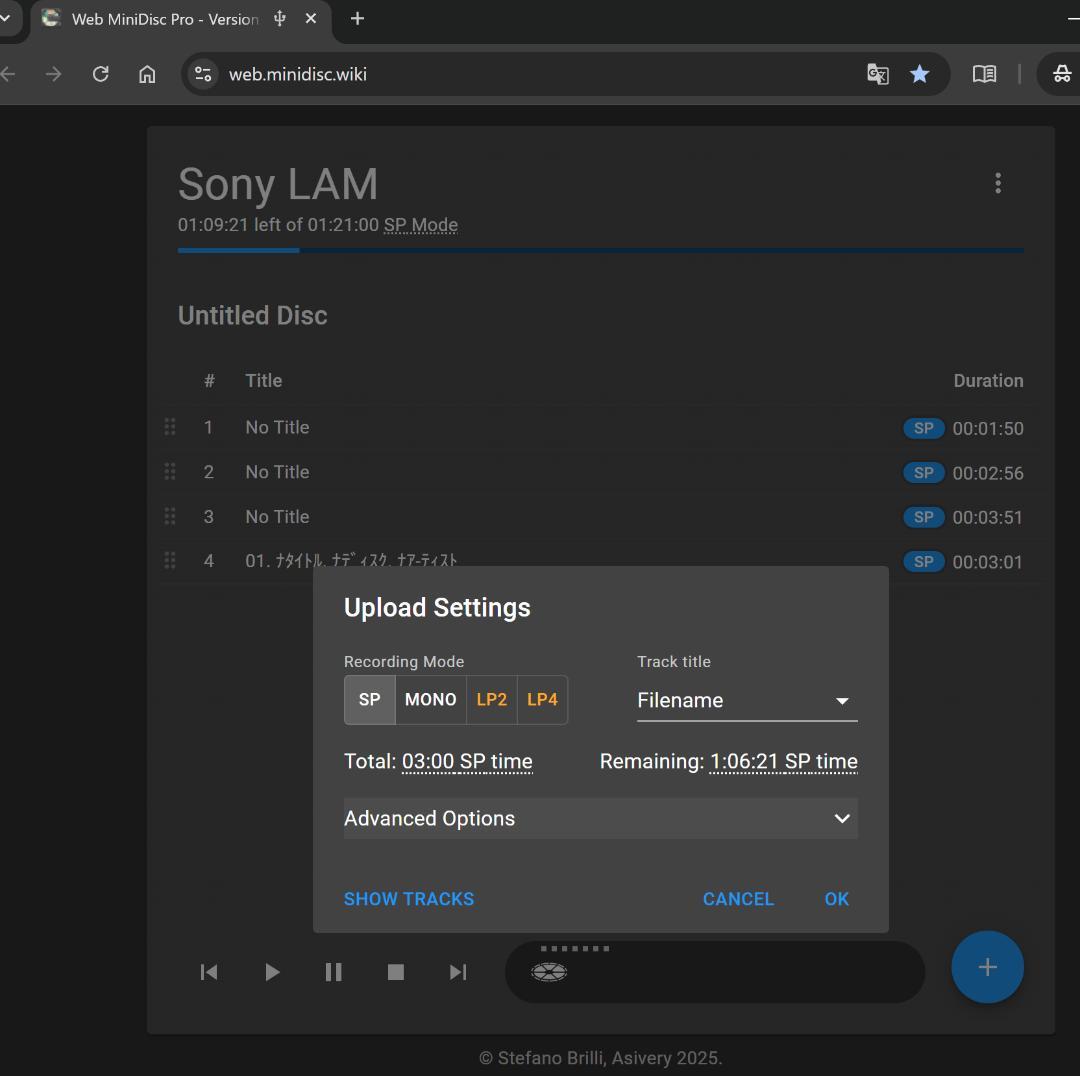Expand the Advanced Options section
1080x1076 pixels.
click(600, 818)
